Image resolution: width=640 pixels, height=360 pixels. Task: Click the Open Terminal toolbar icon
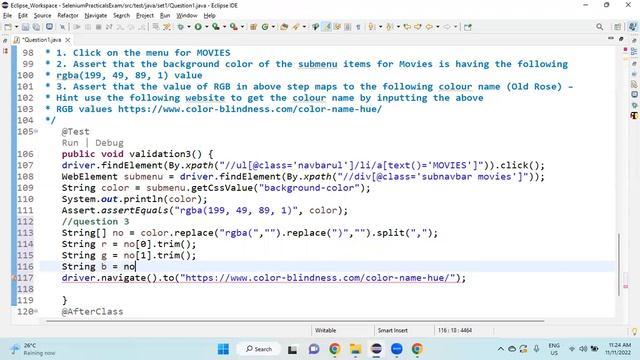(49, 27)
